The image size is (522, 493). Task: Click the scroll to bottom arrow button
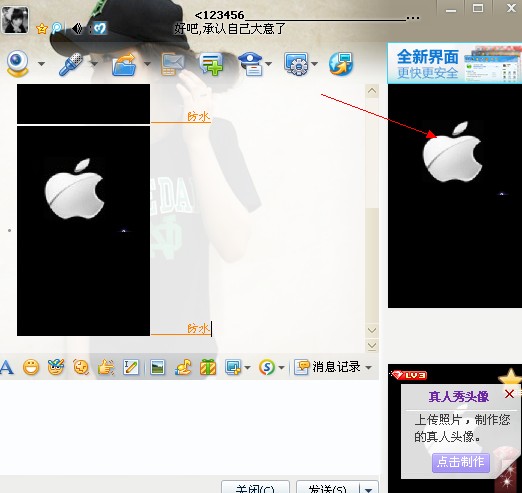[372, 345]
